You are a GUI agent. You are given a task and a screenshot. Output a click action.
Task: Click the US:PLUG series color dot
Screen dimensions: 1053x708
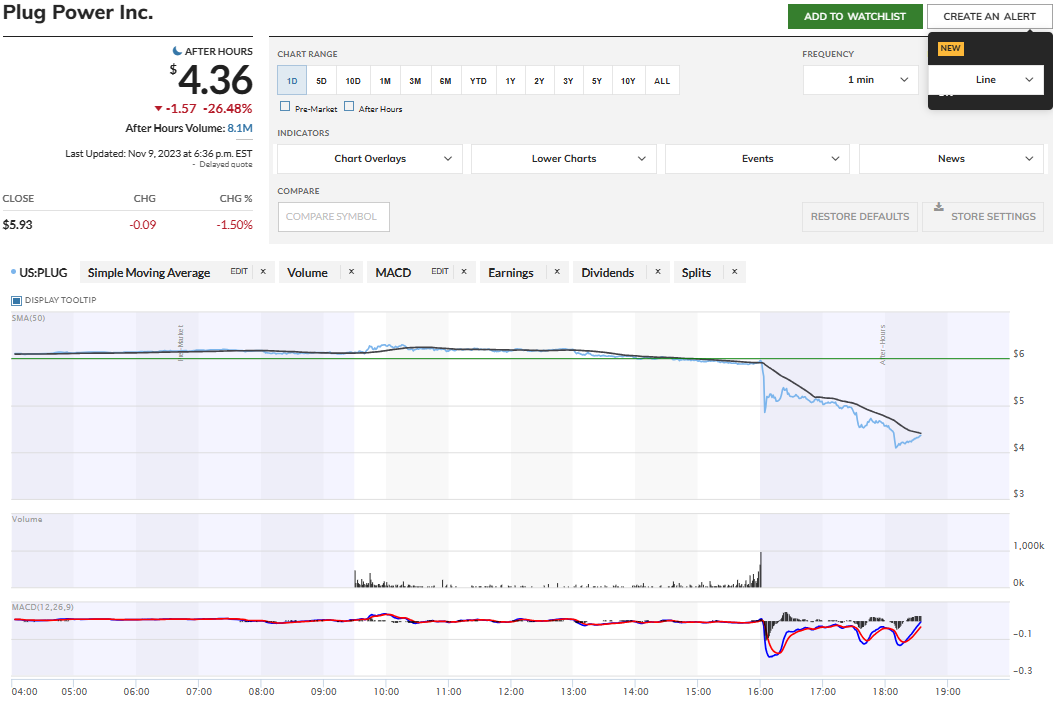pos(13,272)
